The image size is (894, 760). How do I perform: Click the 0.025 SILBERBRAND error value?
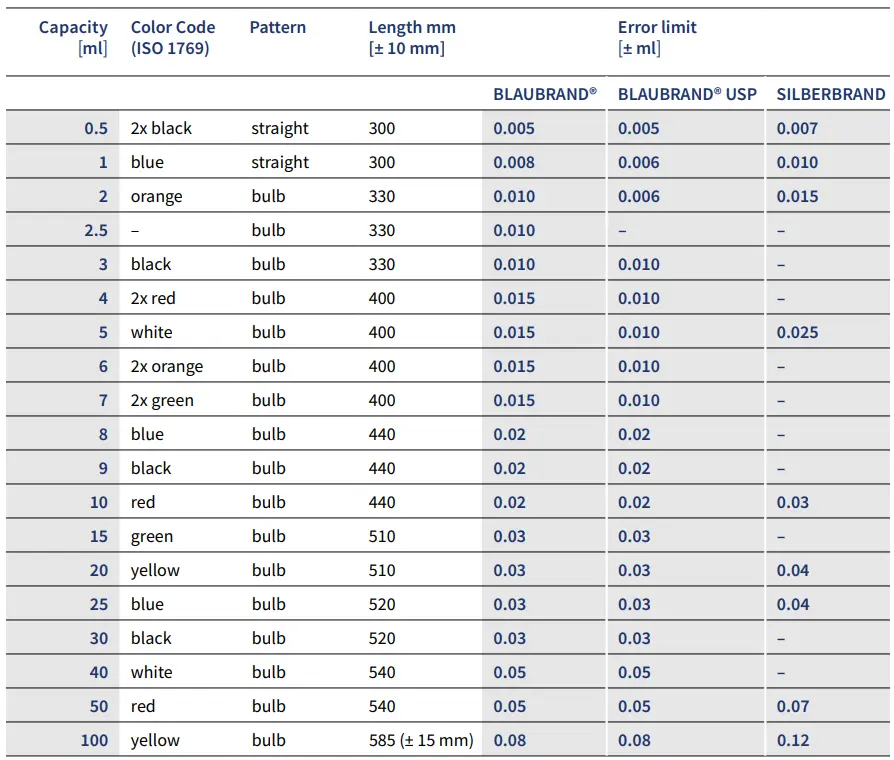[797, 332]
